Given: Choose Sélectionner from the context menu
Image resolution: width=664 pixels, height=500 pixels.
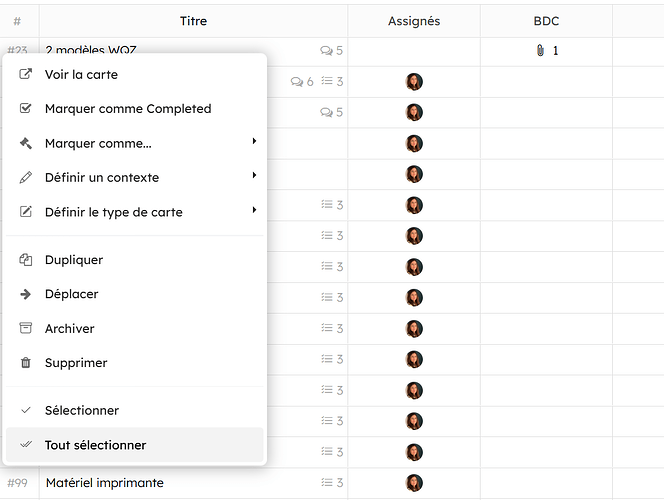Looking at the screenshot, I should click(x=82, y=410).
